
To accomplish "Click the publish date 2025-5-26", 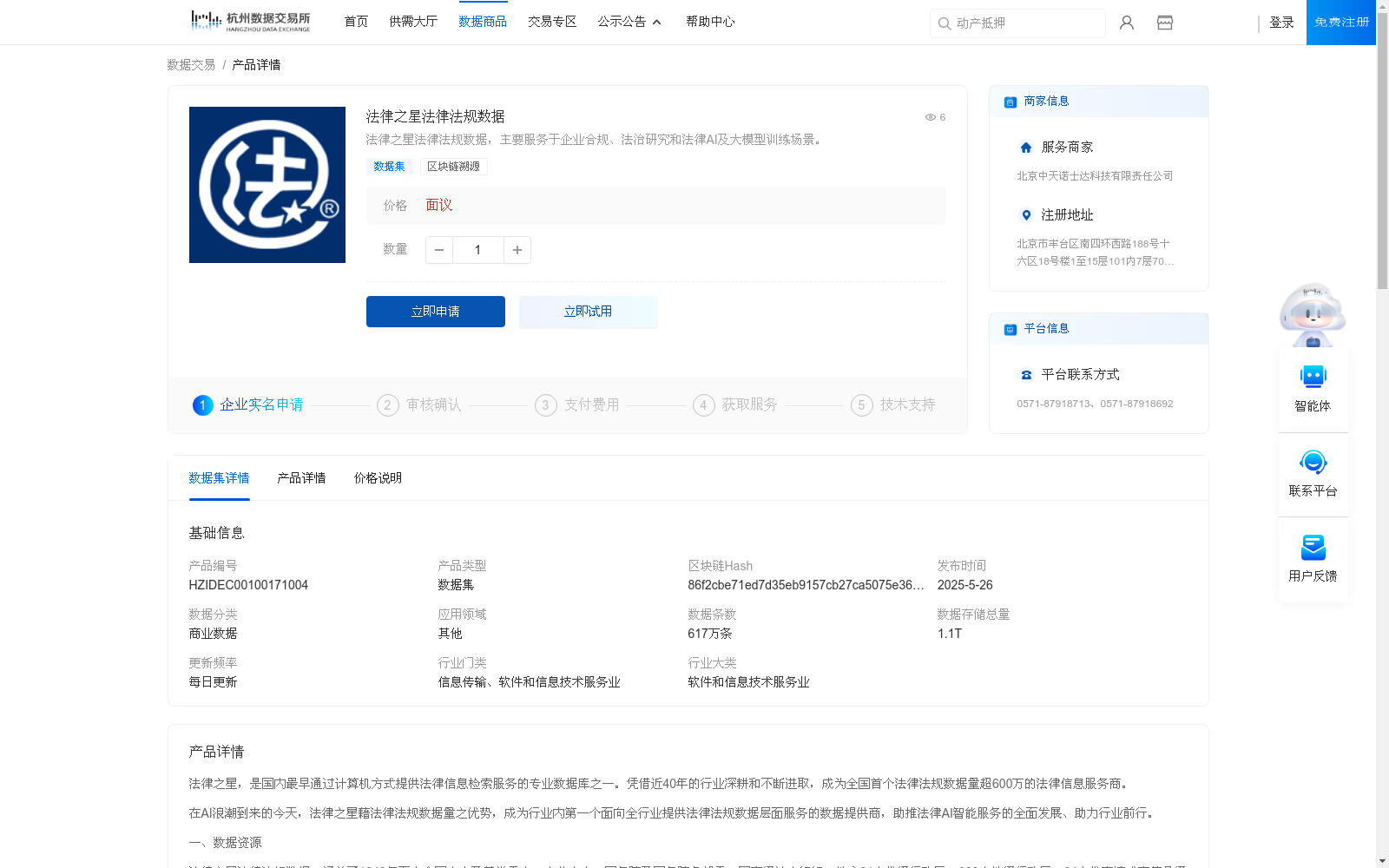I will [964, 585].
